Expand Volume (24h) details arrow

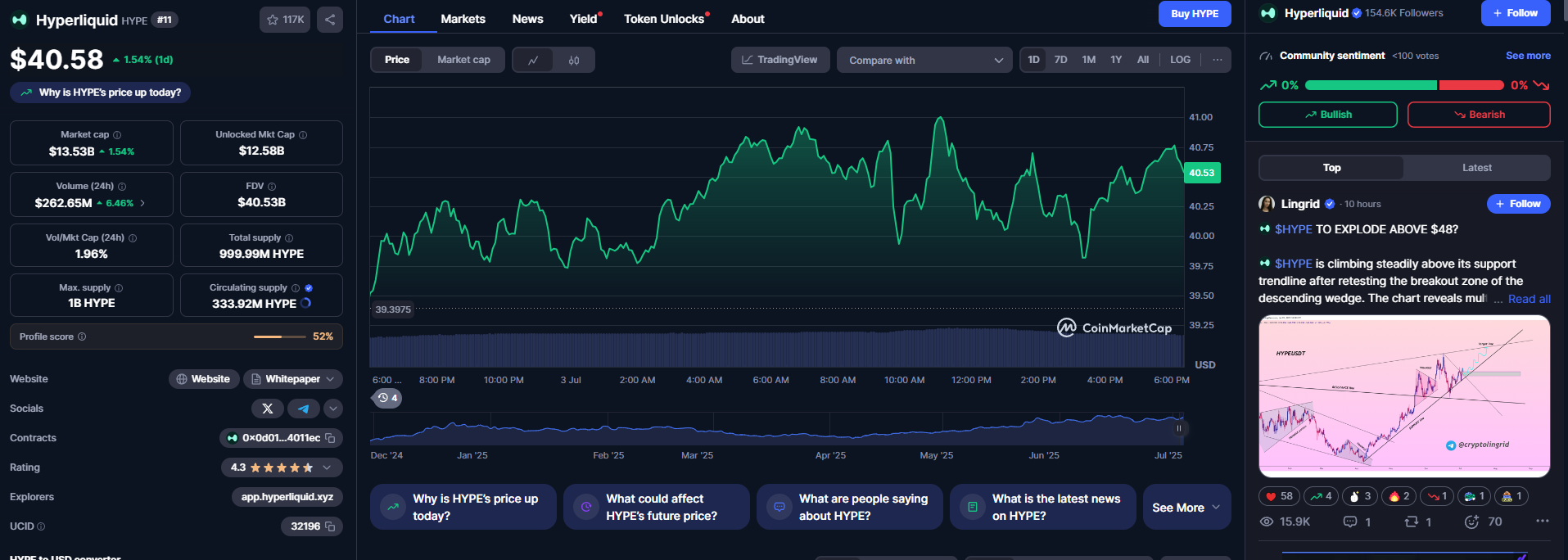point(142,203)
